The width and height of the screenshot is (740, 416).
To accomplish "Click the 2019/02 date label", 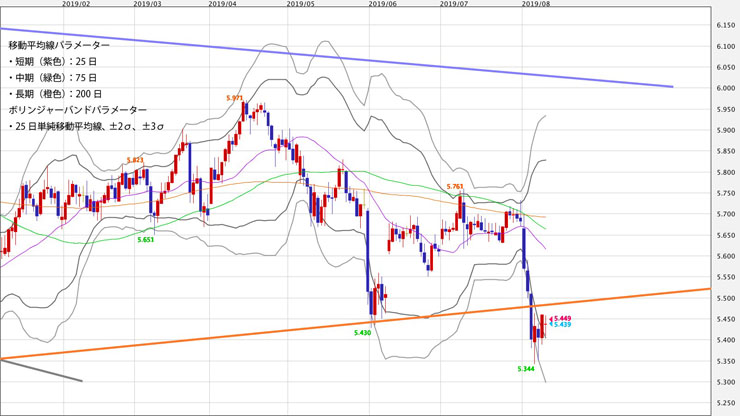I will click(x=76, y=3).
